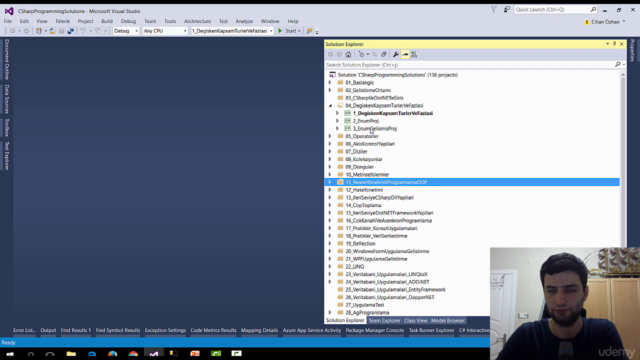
Task: Open Properties wrench icon in Solution Explorer
Action: click(396, 54)
